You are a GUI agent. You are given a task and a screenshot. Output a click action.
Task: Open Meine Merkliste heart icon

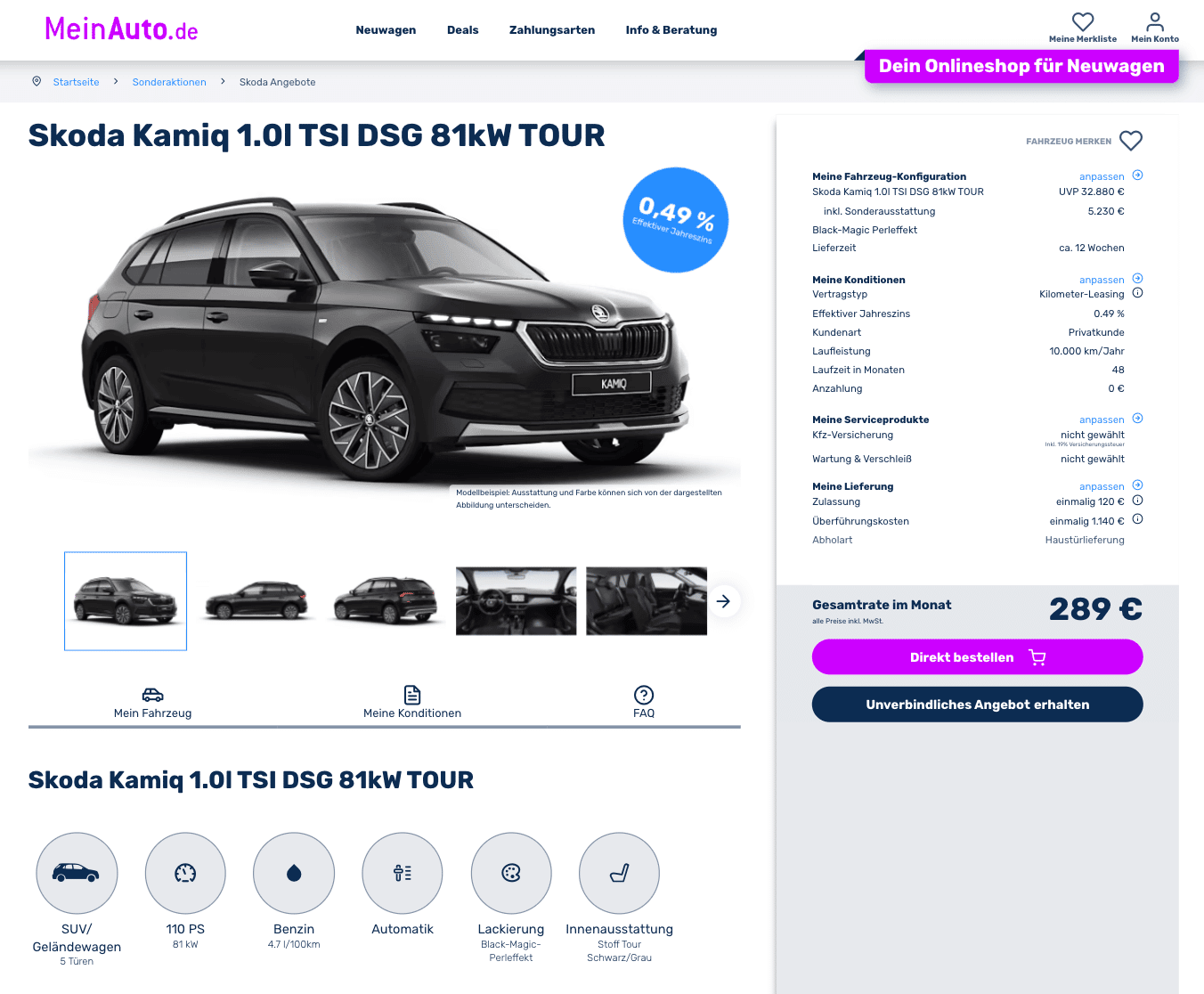1083,21
